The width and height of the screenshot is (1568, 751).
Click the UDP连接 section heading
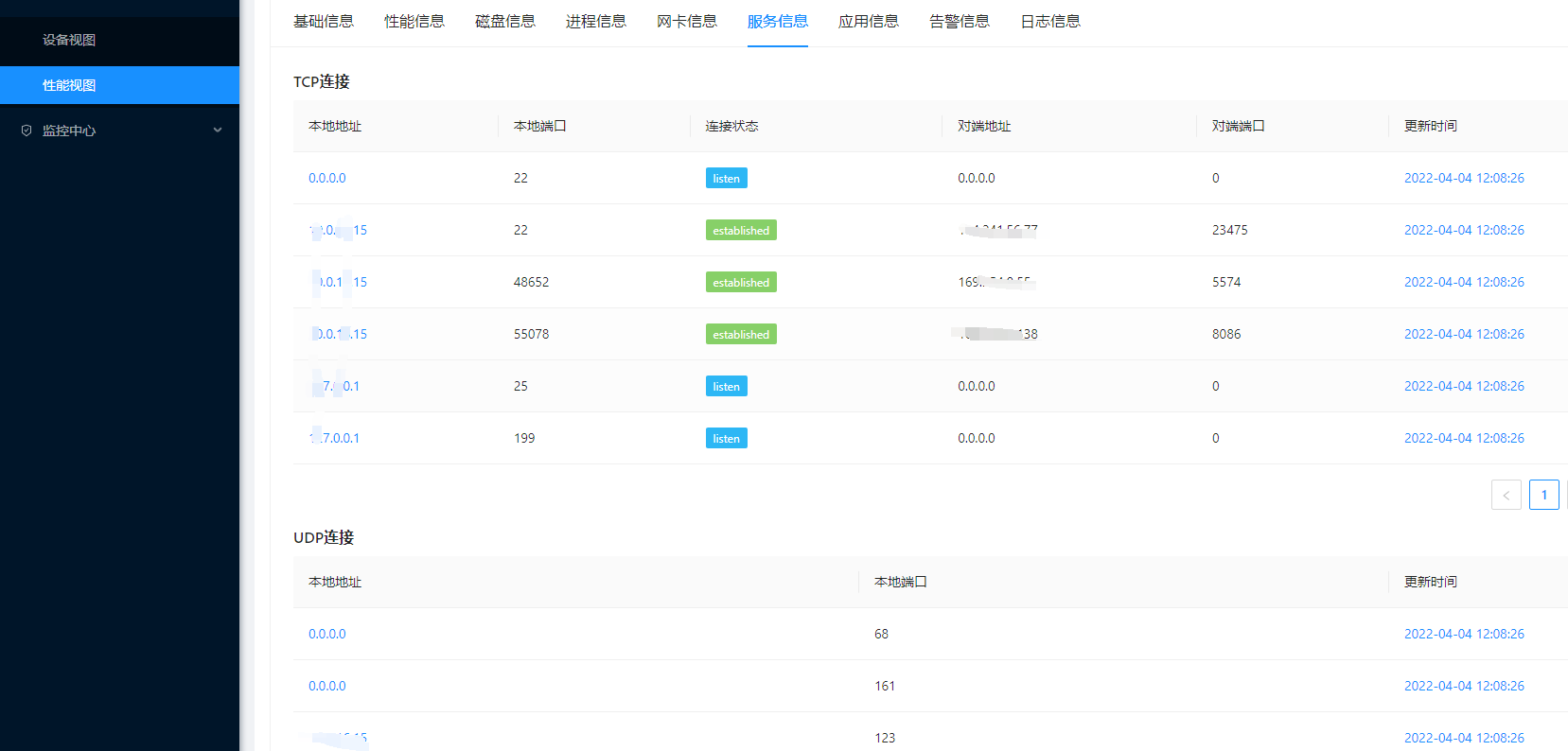tap(324, 537)
